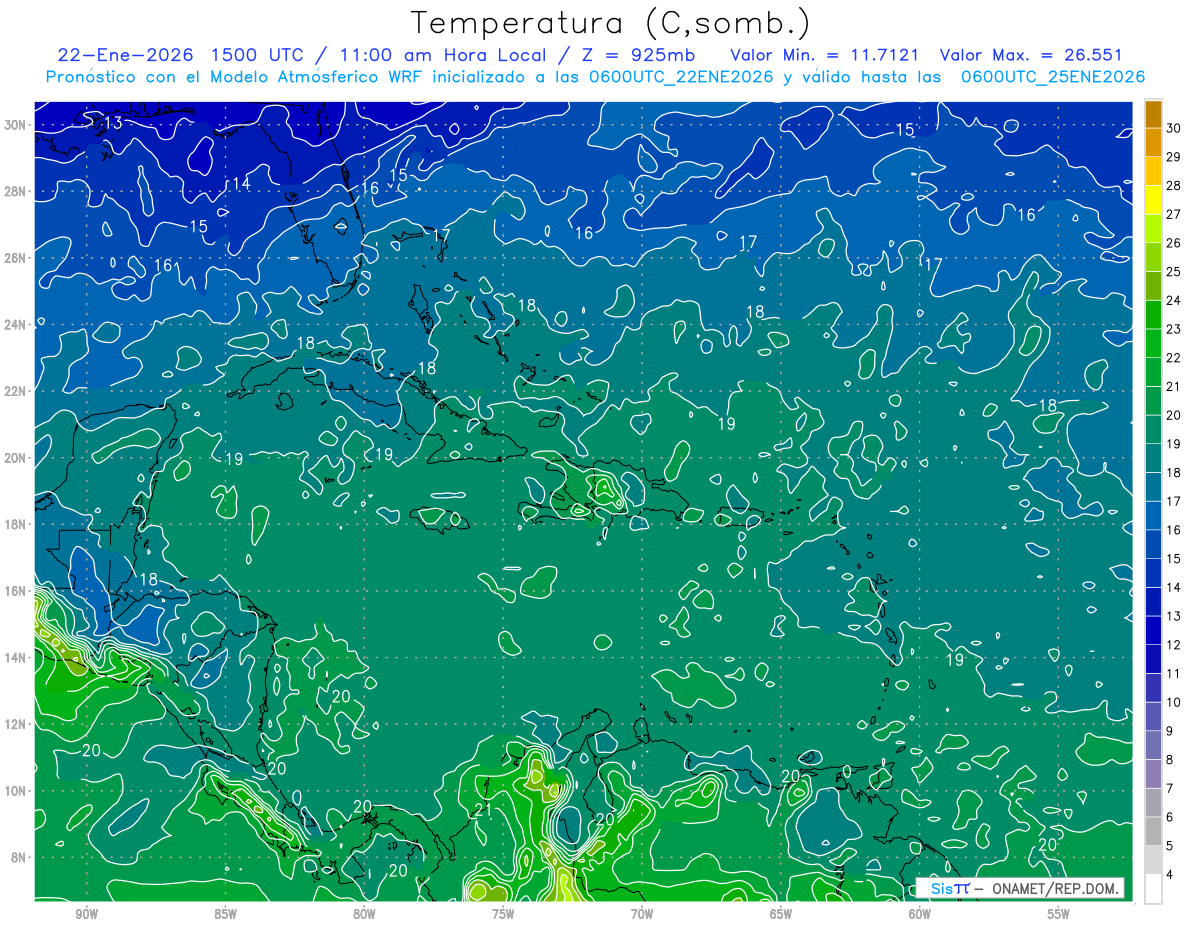
Task: Pick the gray colorbar swatch between 5 and 6
Action: tap(1153, 831)
